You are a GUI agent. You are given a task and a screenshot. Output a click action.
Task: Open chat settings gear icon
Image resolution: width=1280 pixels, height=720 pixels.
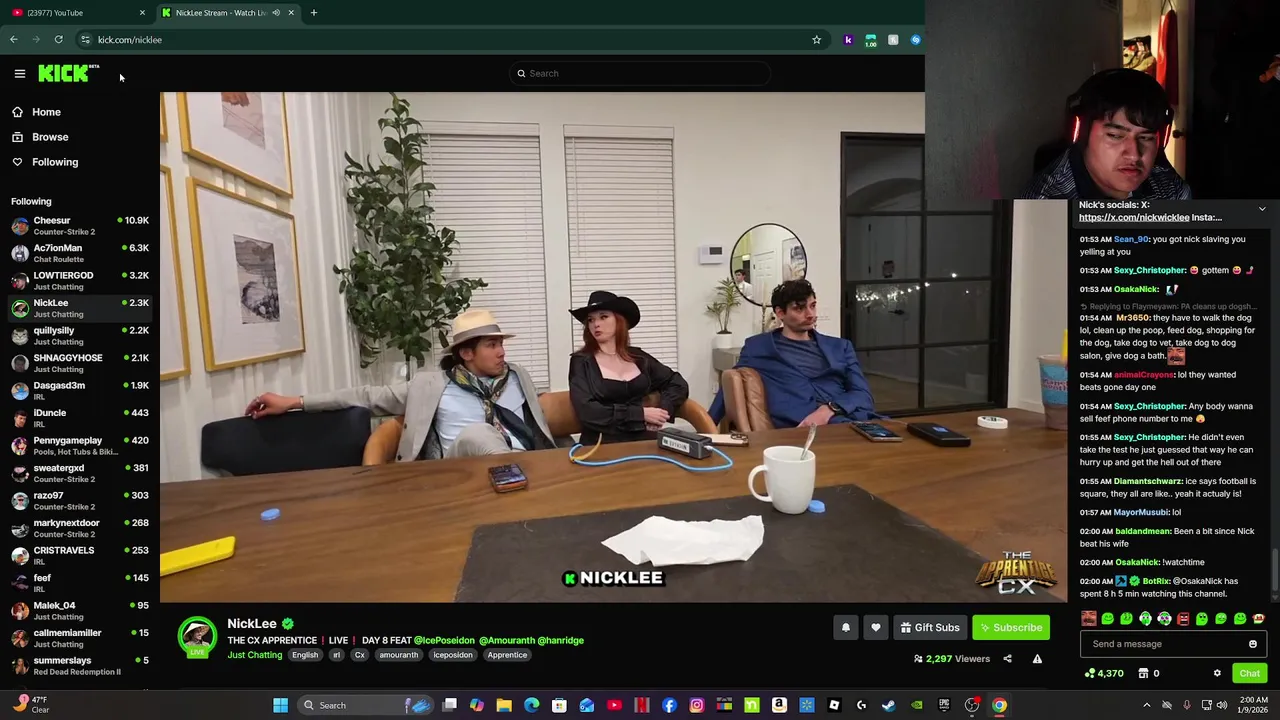tap(1217, 673)
